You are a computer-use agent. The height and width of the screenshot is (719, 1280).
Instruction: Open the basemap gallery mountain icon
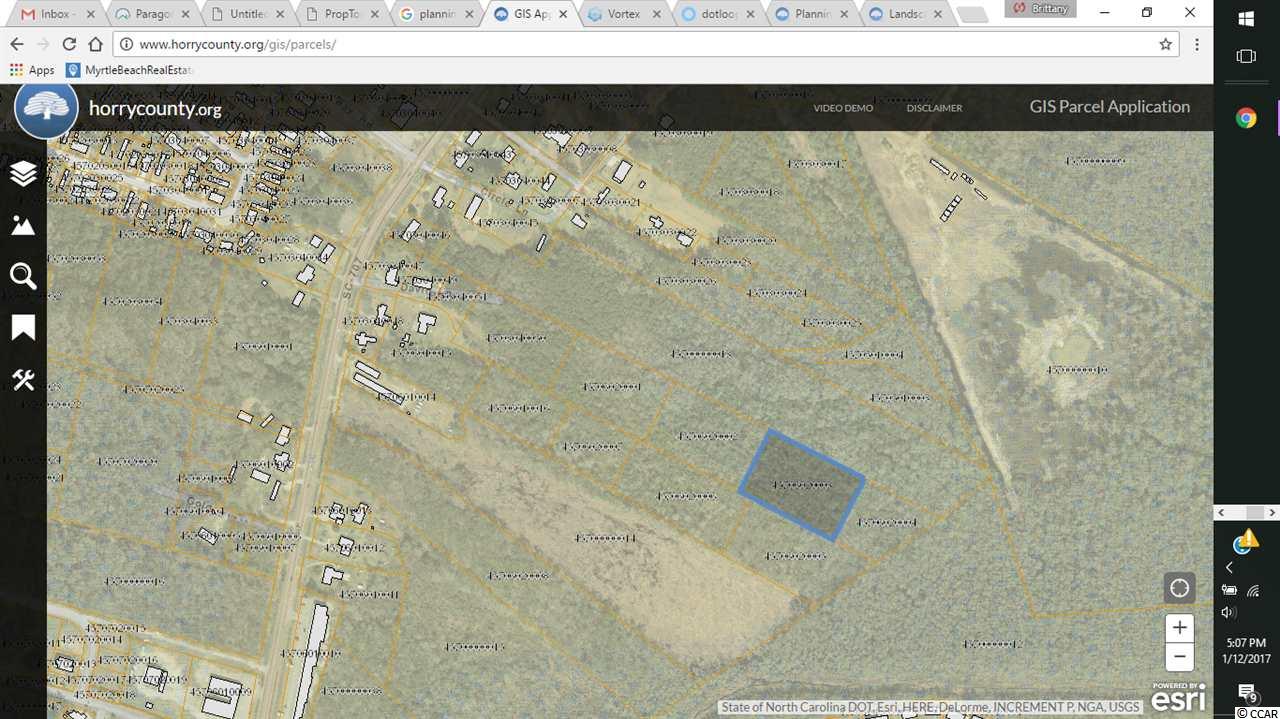[23, 226]
